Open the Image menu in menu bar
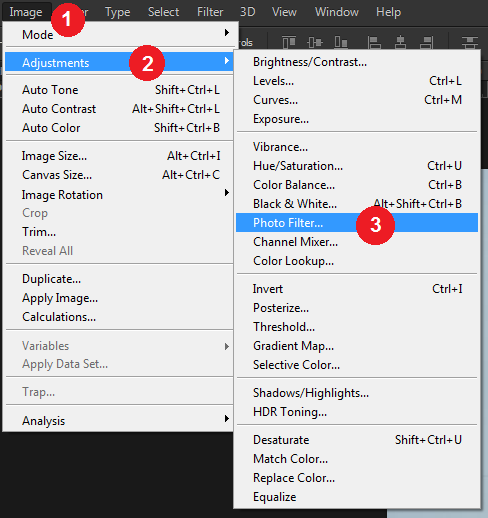Image resolution: width=488 pixels, height=518 pixels. pos(26,12)
